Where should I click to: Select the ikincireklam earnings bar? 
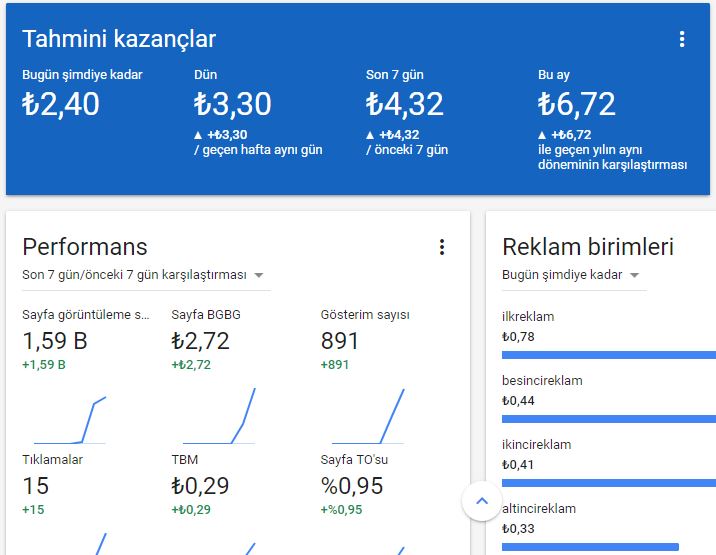(608, 482)
